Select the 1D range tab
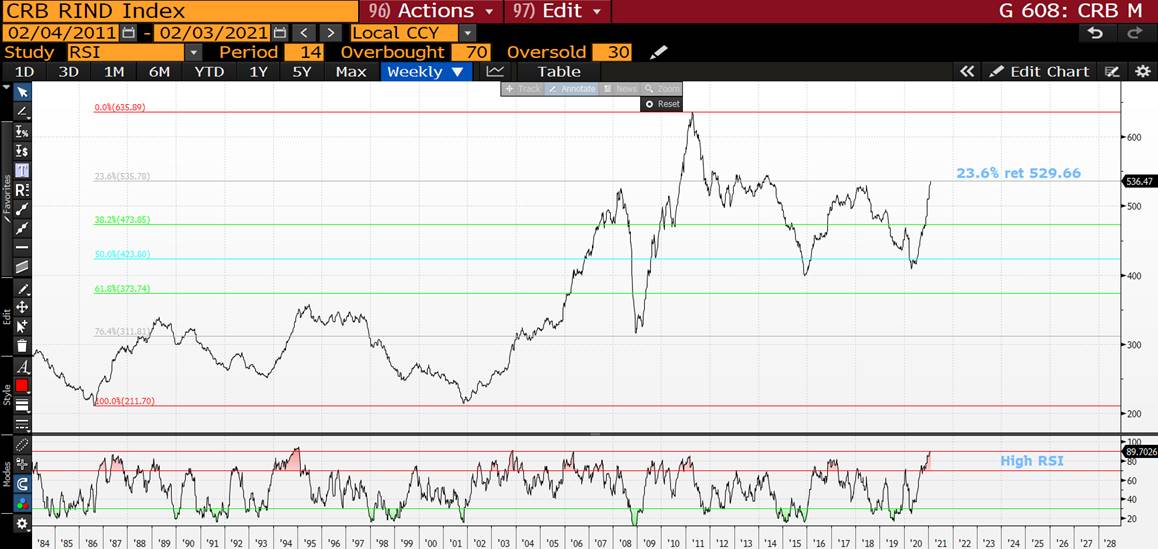1158x549 pixels. click(24, 72)
